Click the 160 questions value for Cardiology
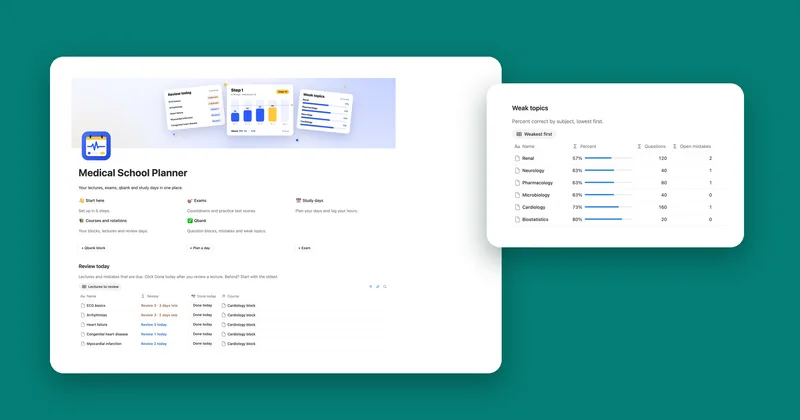The height and width of the screenshot is (420, 800). pyautogui.click(x=662, y=207)
